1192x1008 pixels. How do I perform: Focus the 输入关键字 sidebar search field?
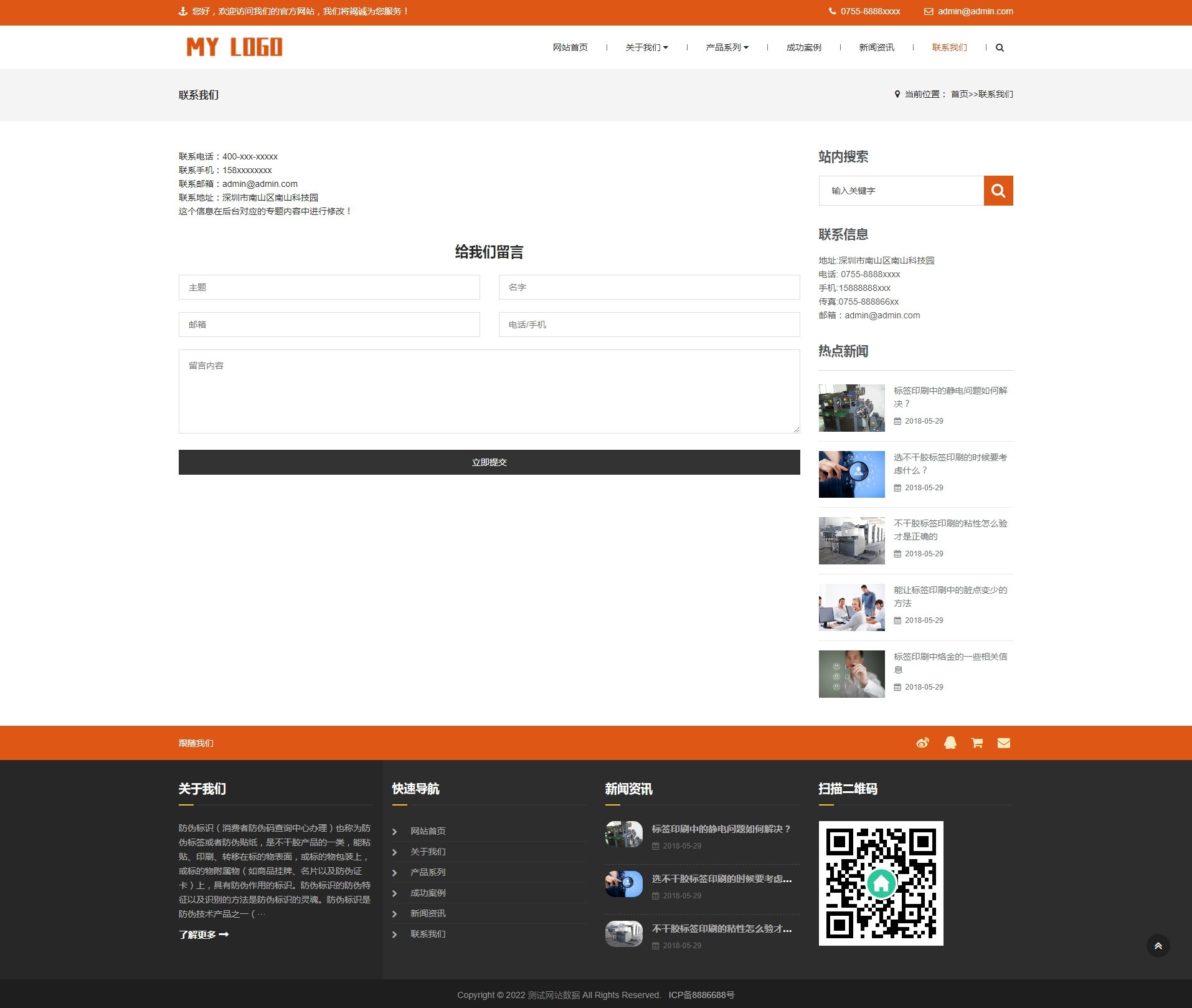coord(901,191)
